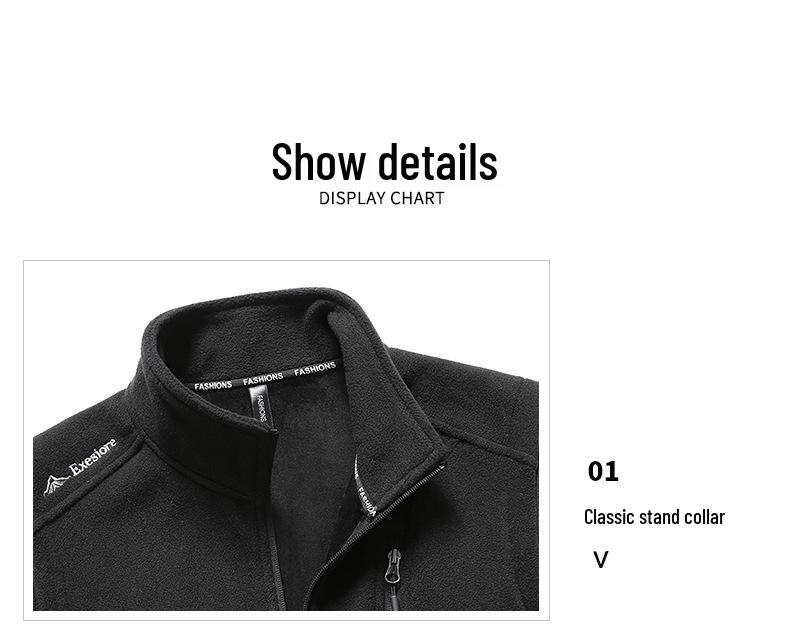790x632 pixels.
Task: Click the middle FASHIONS word on the neck tape
Action: pyautogui.click(x=263, y=379)
